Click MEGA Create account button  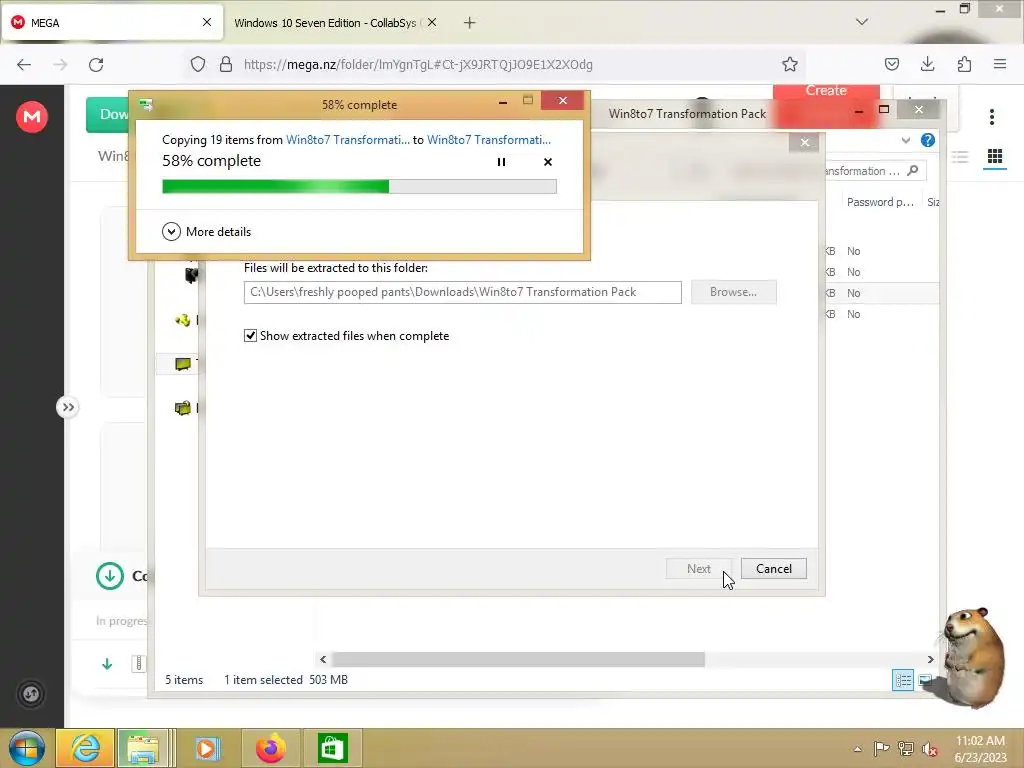[x=826, y=93]
